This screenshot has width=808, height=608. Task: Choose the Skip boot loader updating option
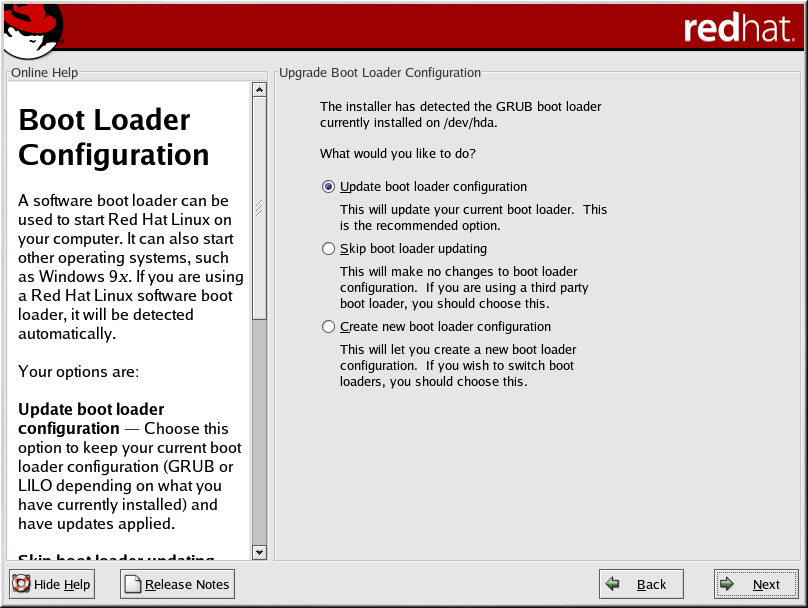click(x=329, y=249)
